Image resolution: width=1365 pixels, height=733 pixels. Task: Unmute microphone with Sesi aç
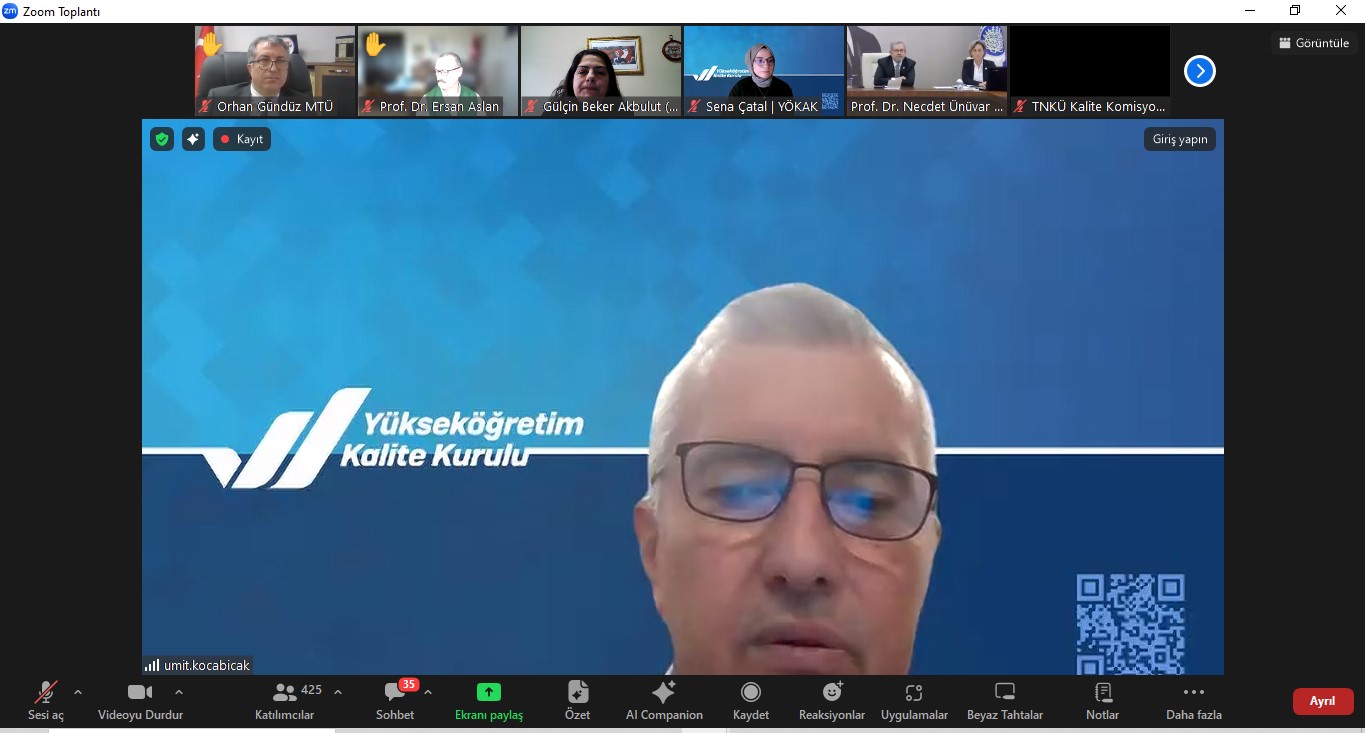46,693
